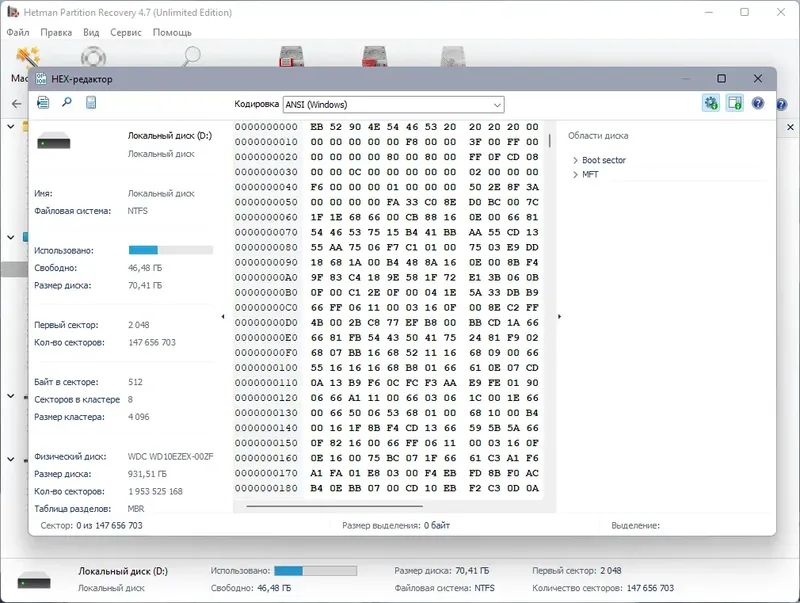800x603 pixels.
Task: Click the partition table value MBR
Action: (136, 509)
